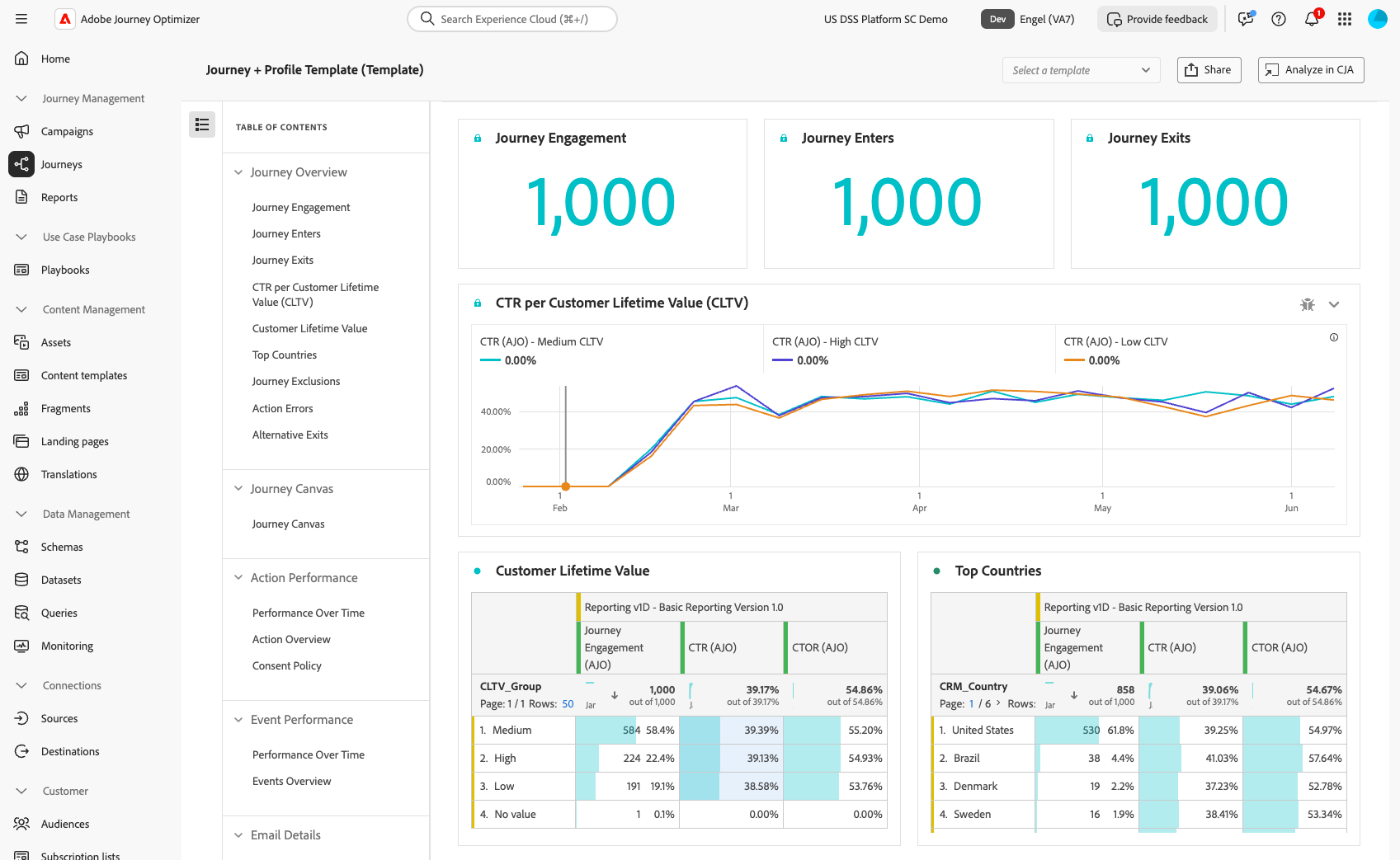Click the help question mark icon

(x=1279, y=18)
